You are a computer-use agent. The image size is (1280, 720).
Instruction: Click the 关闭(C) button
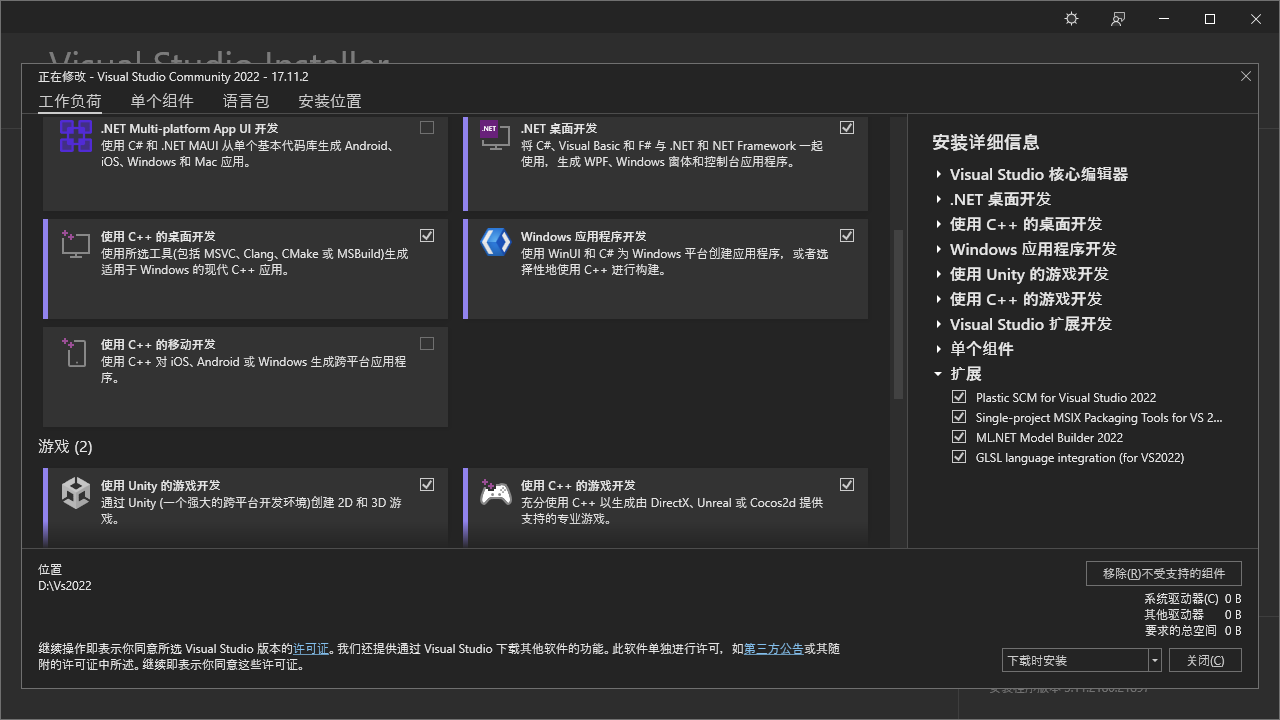click(1205, 660)
